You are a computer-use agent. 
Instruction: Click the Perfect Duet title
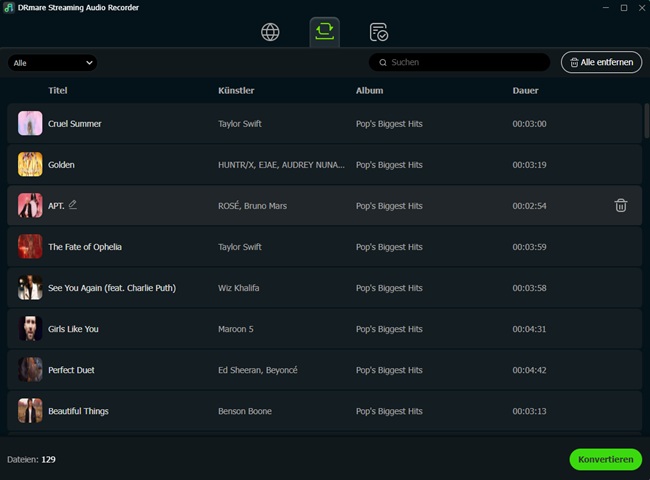coord(71,370)
